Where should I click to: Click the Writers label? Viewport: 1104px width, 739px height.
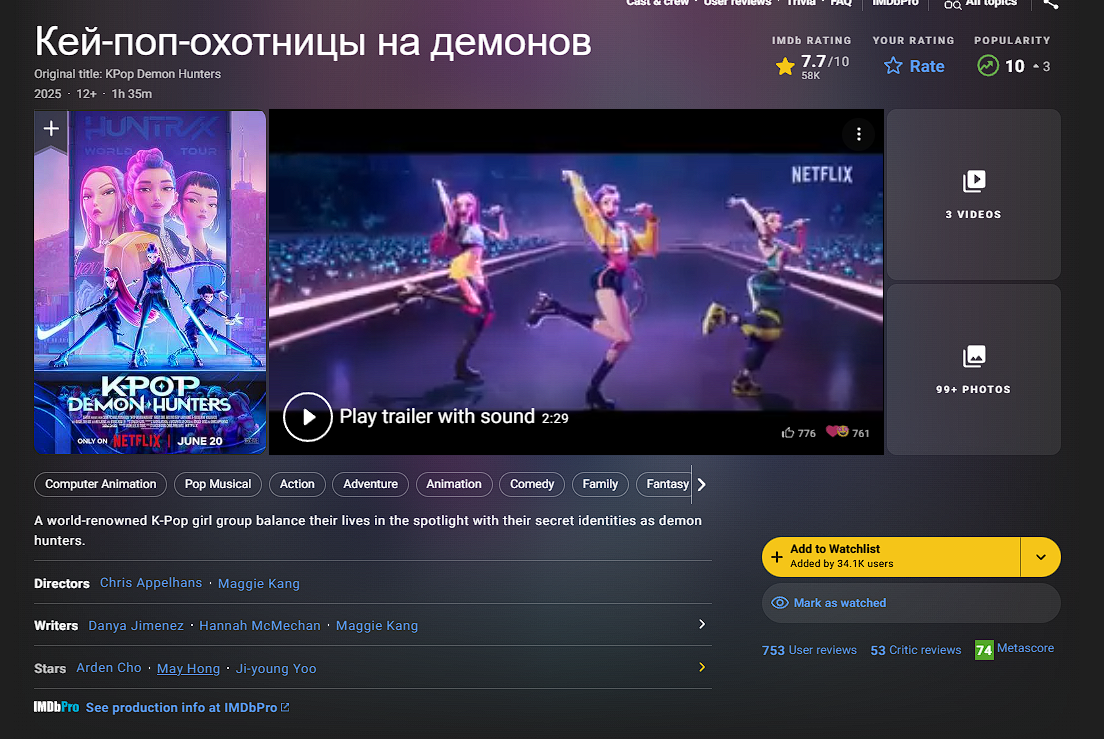(56, 626)
